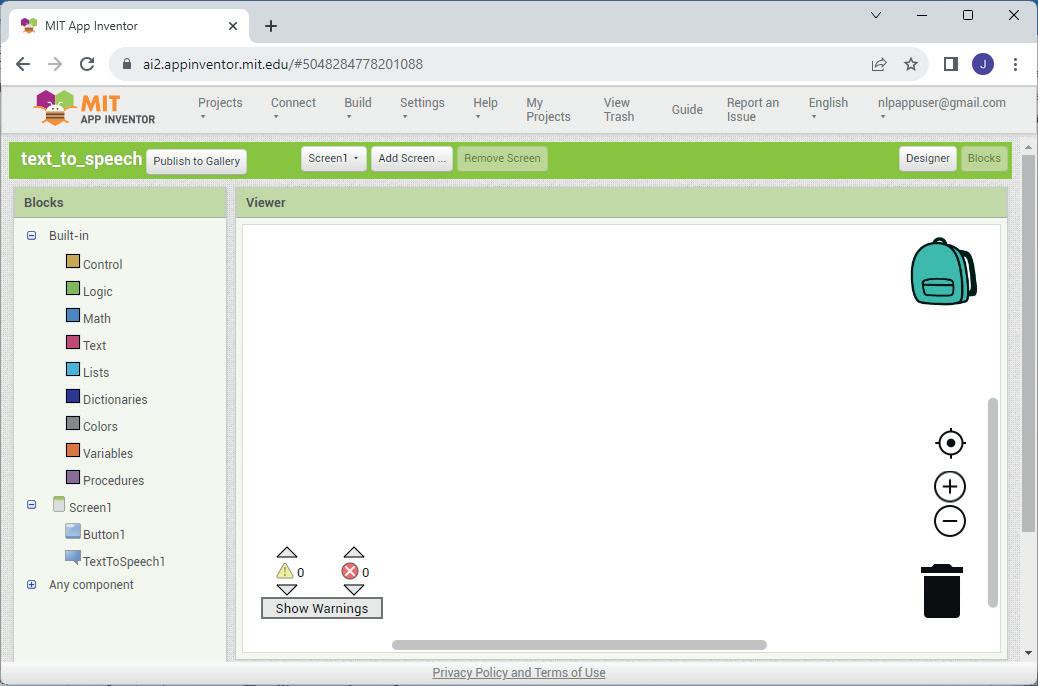Open the Dictionaries blocks category
1038x686 pixels.
click(x=115, y=400)
